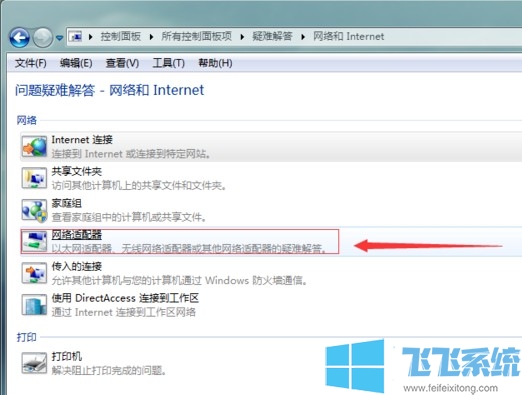Click the Internet 连接 globe icon
522x395 pixels.
34,146
